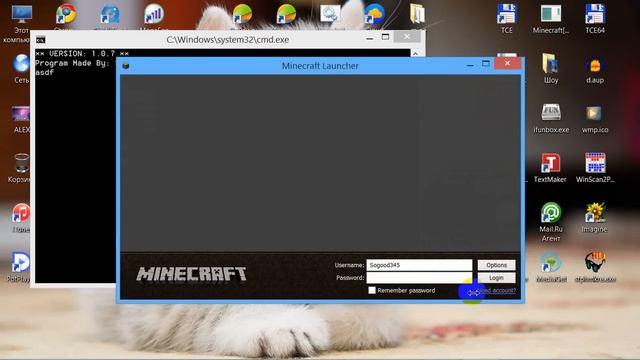The width and height of the screenshot is (640, 360).
Task: Focus the Username field containing Sogood345
Action: pos(419,265)
